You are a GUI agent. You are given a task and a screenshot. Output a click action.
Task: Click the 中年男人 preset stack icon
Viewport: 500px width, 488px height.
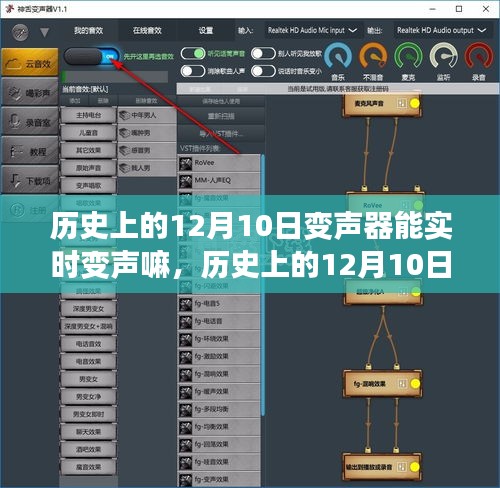[125, 116]
